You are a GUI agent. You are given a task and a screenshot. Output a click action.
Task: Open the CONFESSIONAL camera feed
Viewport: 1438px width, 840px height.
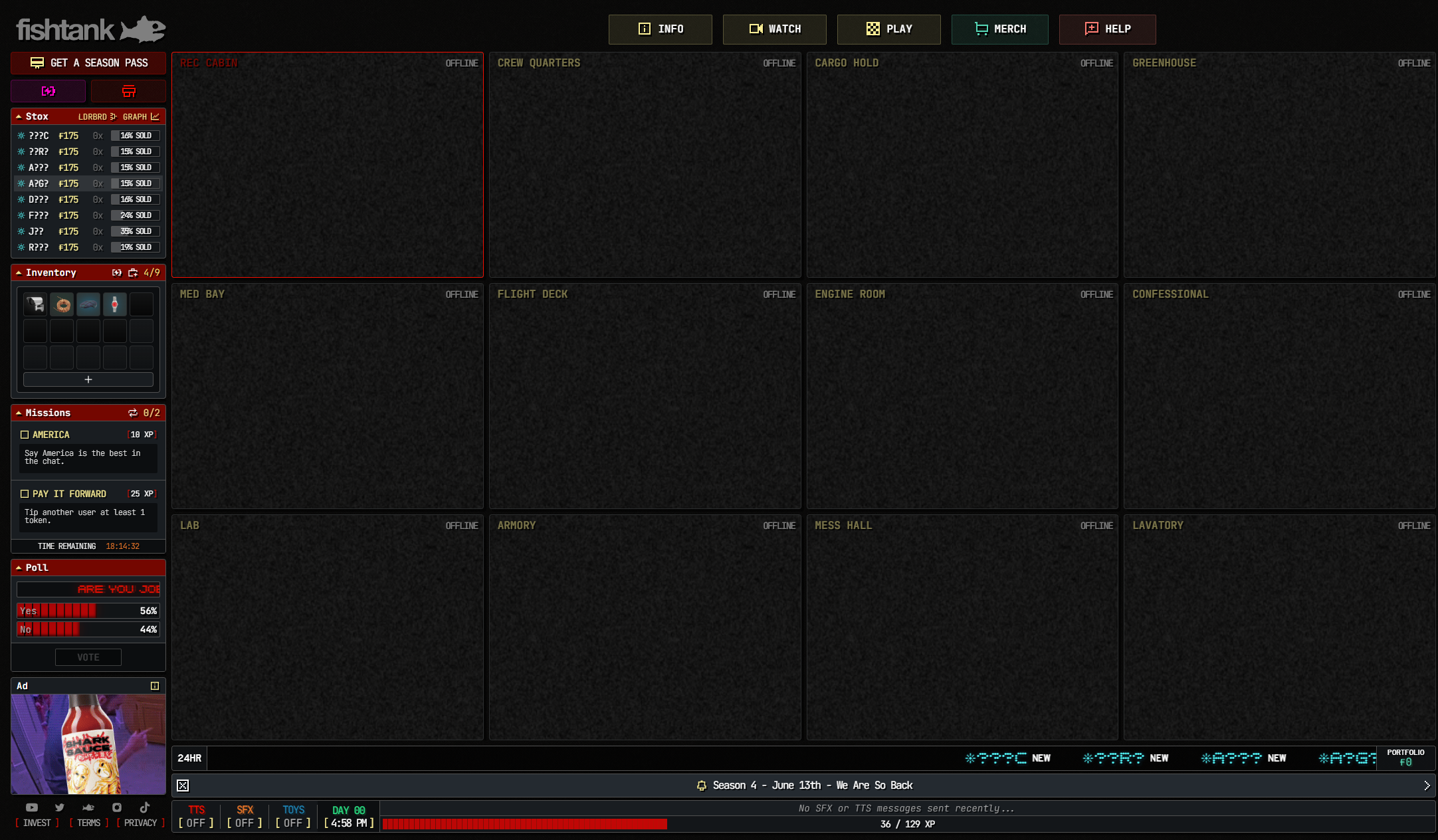click(1279, 396)
